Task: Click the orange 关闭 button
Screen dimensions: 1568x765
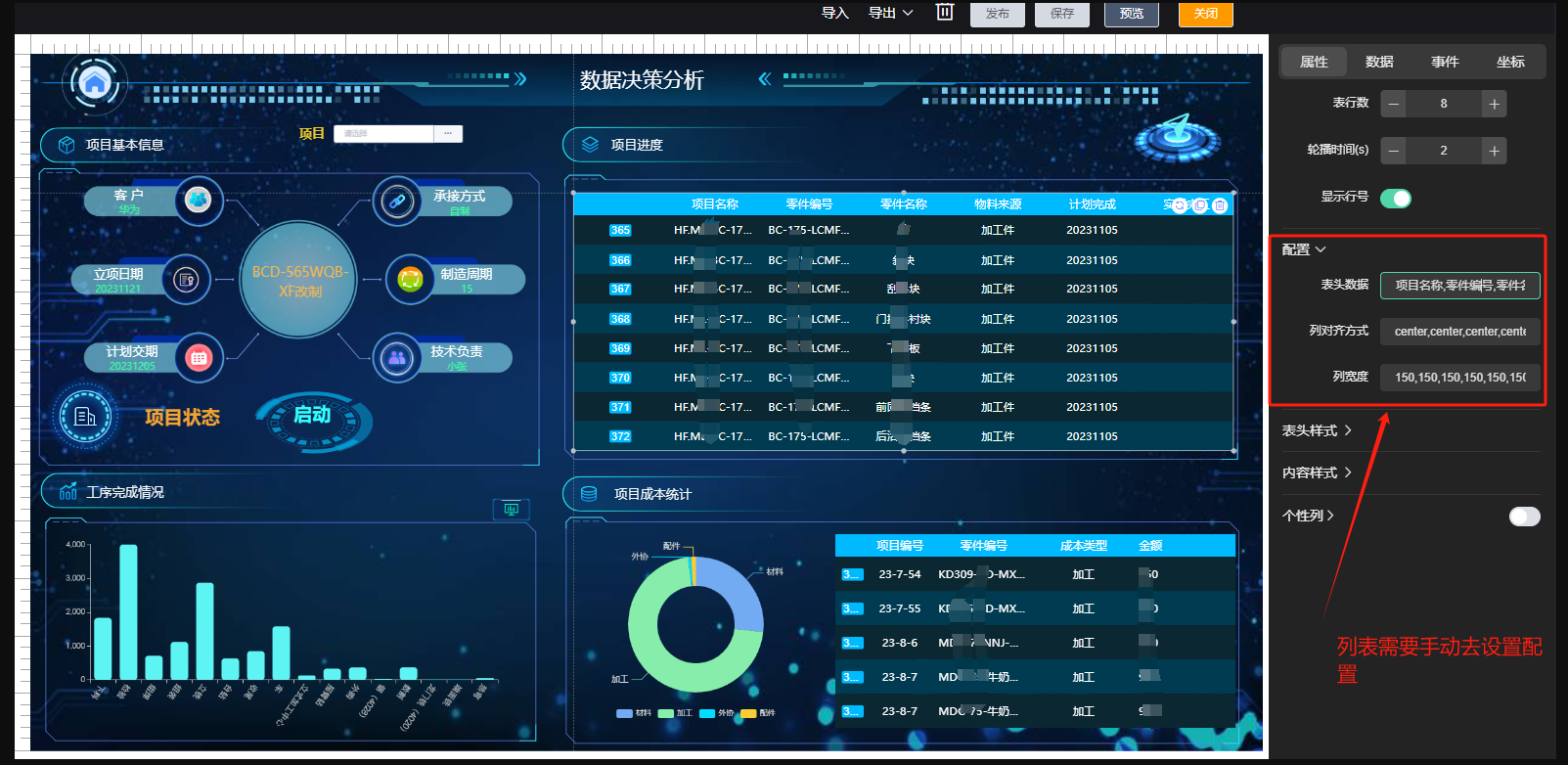Action: [x=1206, y=14]
